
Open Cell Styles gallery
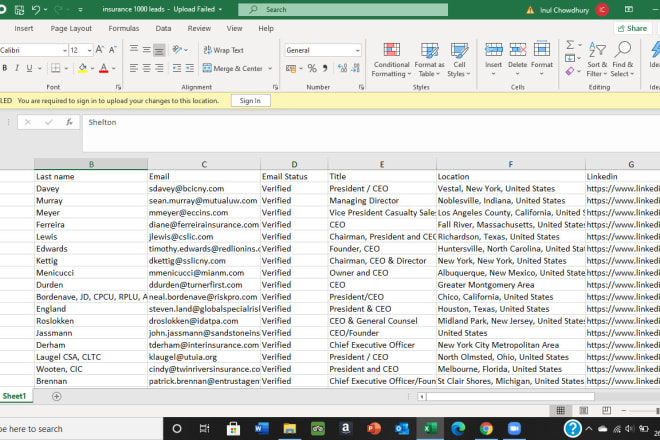point(459,59)
